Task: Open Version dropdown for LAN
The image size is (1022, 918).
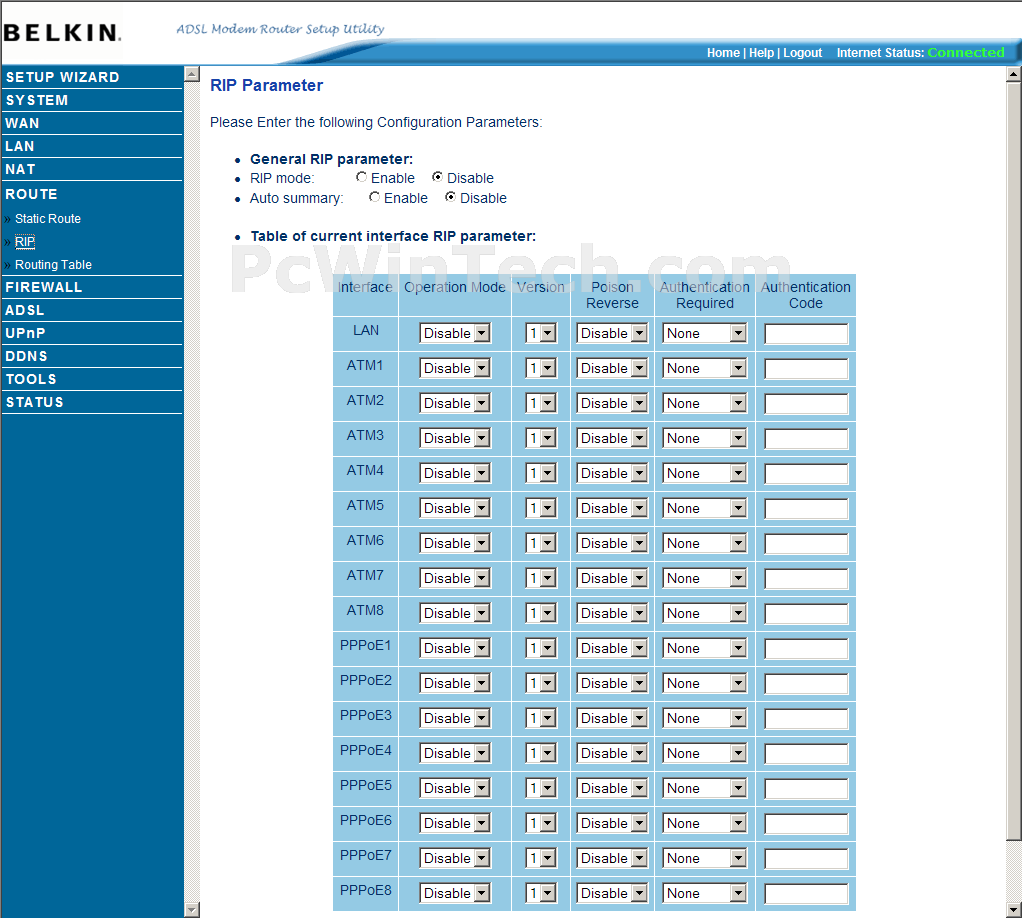Action: click(x=541, y=333)
